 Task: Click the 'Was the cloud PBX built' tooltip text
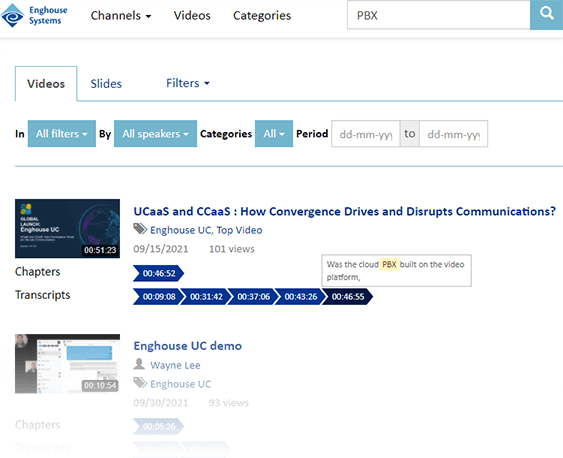[395, 271]
